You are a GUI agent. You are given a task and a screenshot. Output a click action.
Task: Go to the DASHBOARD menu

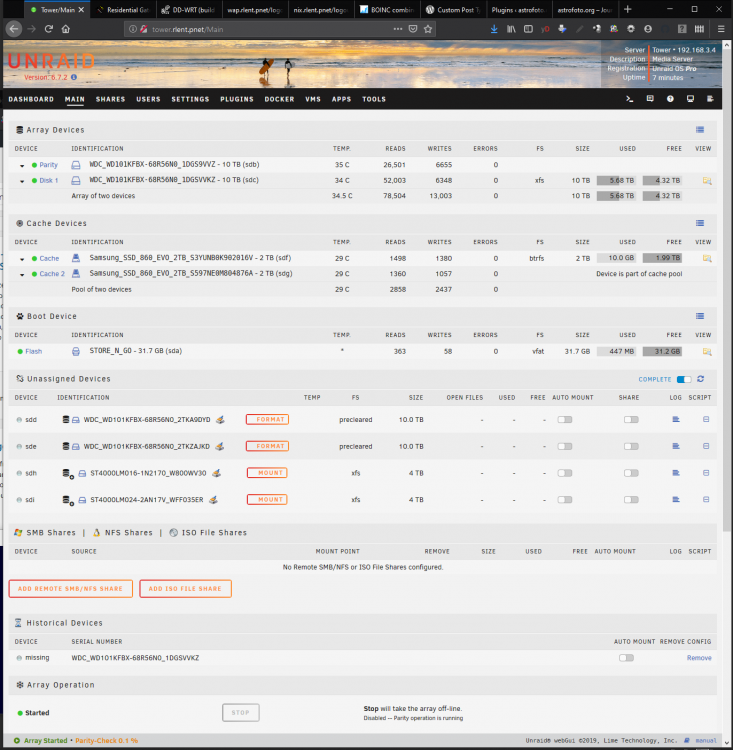click(31, 99)
